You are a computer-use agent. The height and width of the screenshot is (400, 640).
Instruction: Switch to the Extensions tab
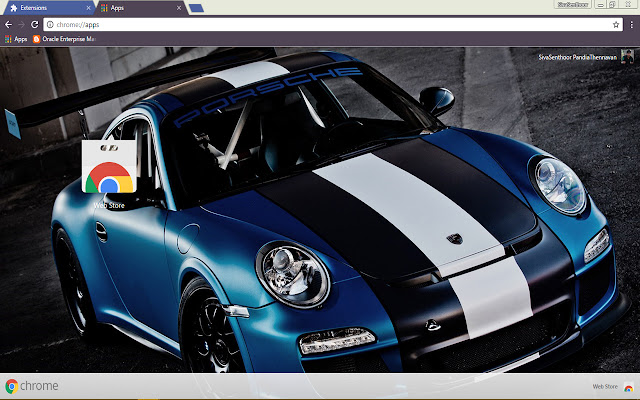[x=47, y=8]
